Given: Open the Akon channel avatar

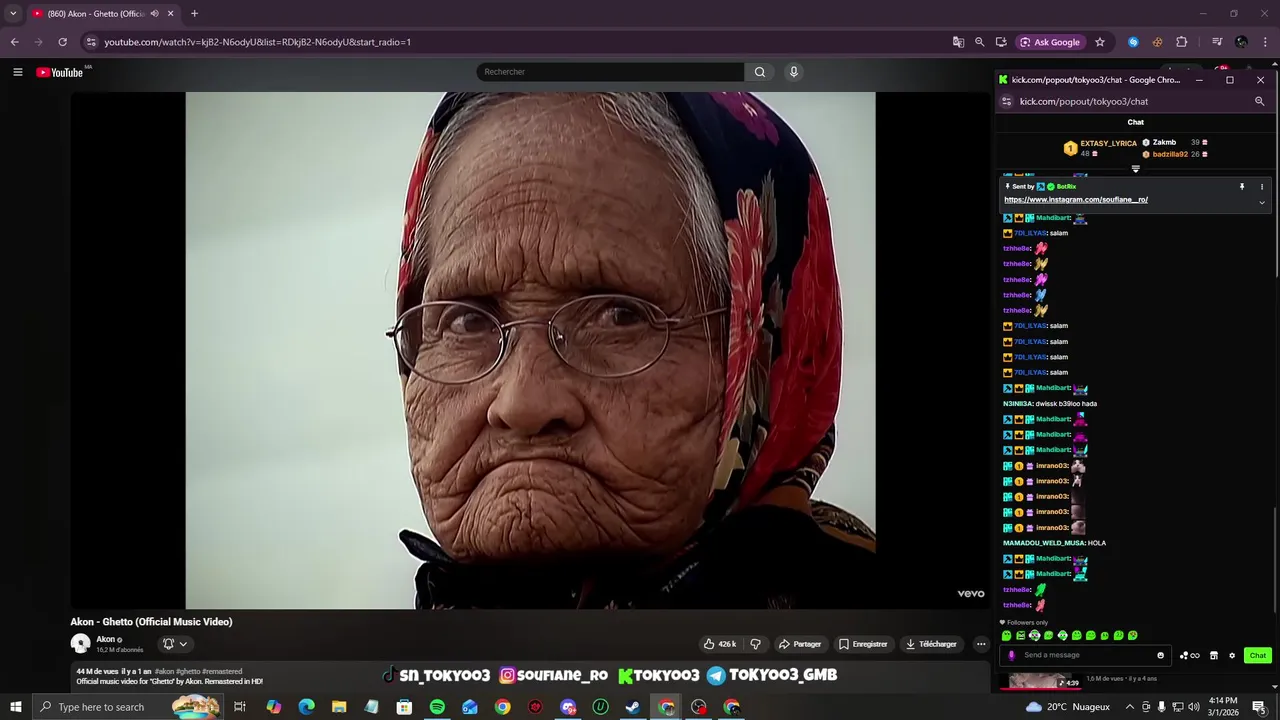Looking at the screenshot, I should (80, 644).
